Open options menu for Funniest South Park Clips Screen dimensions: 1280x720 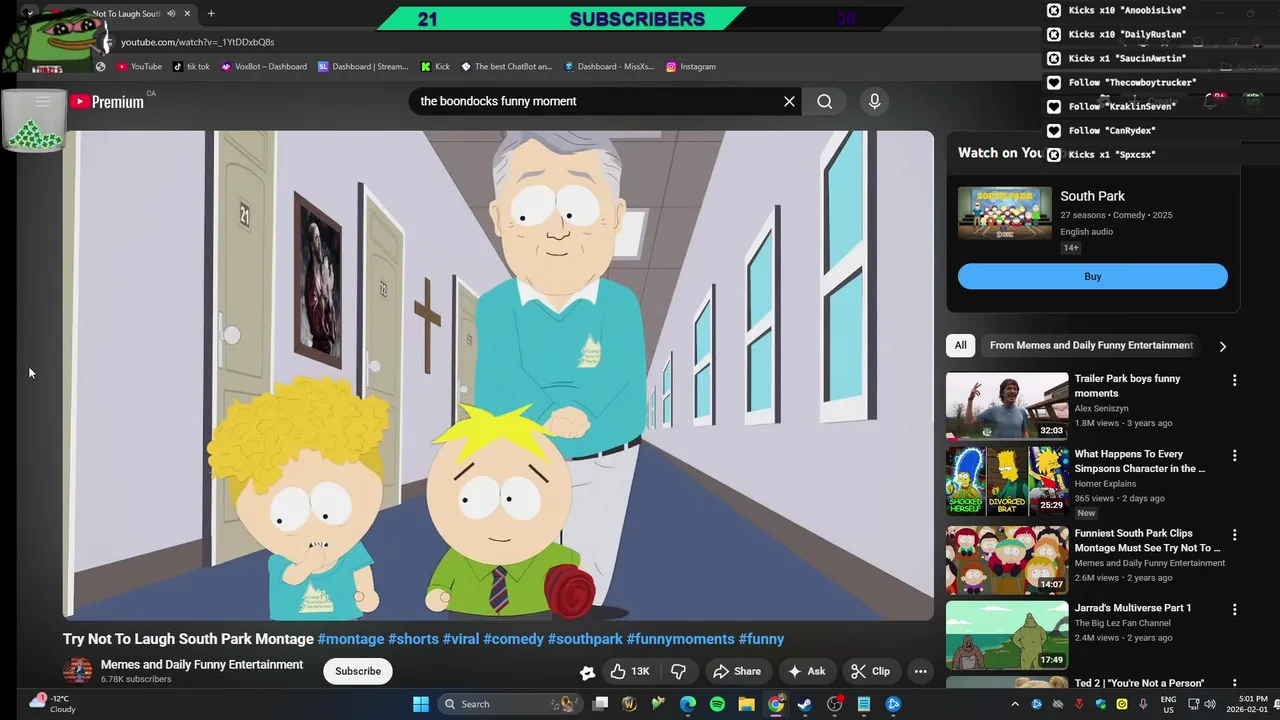click(1234, 535)
